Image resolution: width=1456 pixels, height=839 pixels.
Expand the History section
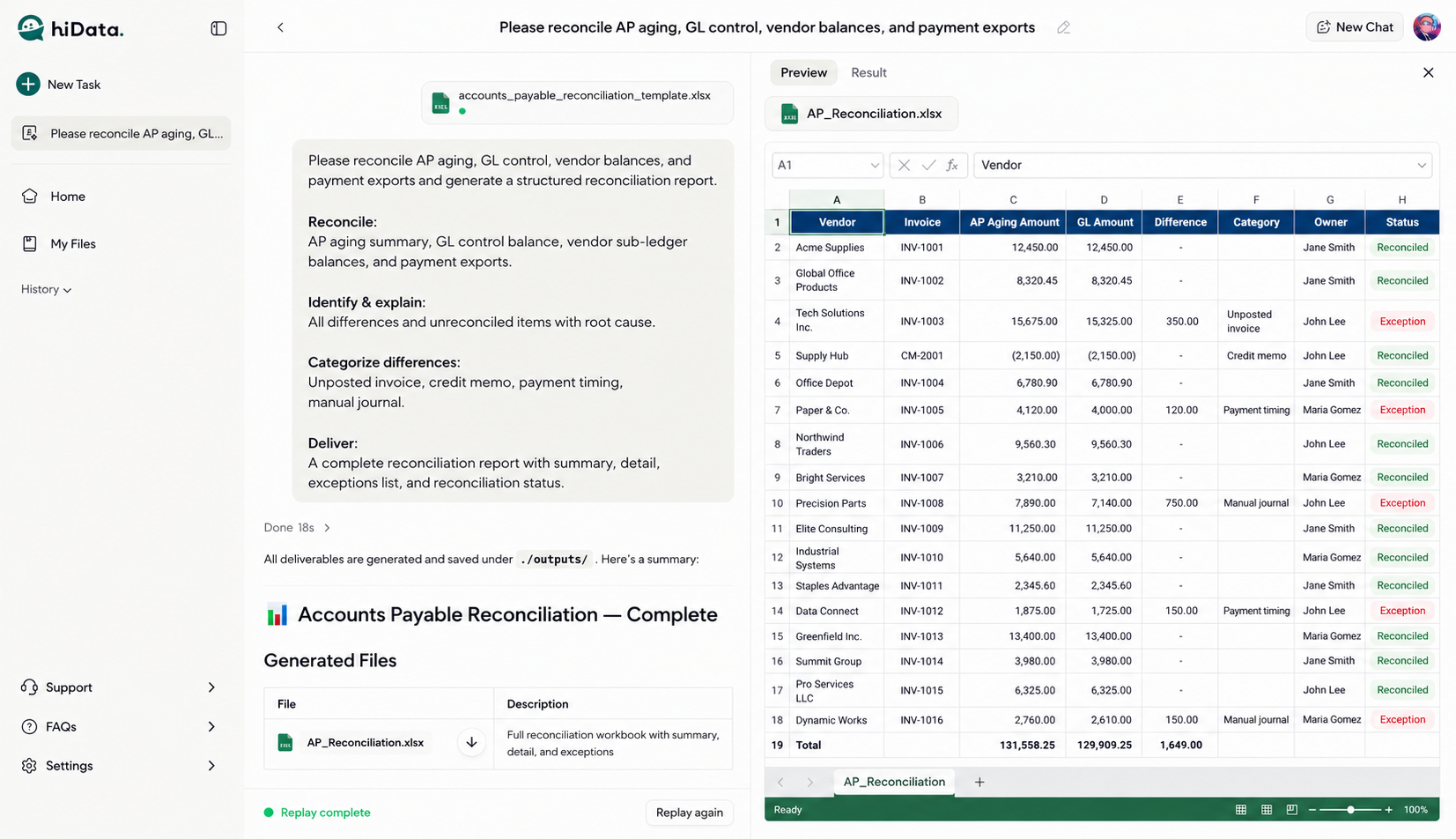coord(46,289)
